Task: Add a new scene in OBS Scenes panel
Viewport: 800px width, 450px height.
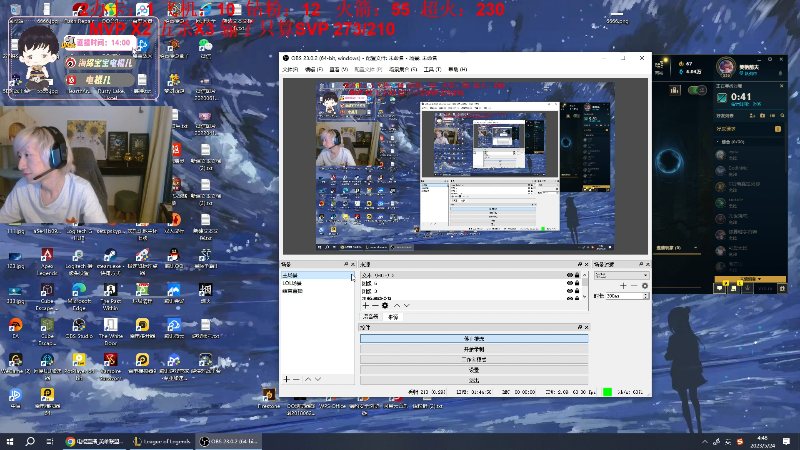Action: pyautogui.click(x=286, y=380)
